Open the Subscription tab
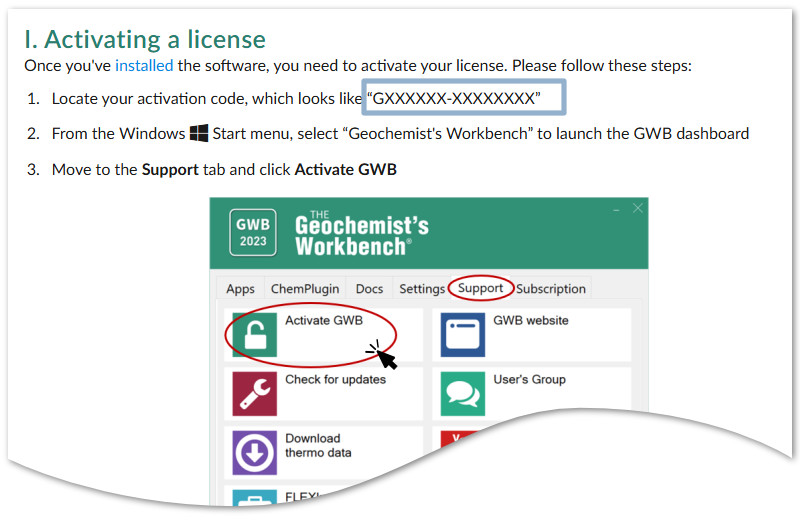The image size is (800, 524). click(551, 289)
